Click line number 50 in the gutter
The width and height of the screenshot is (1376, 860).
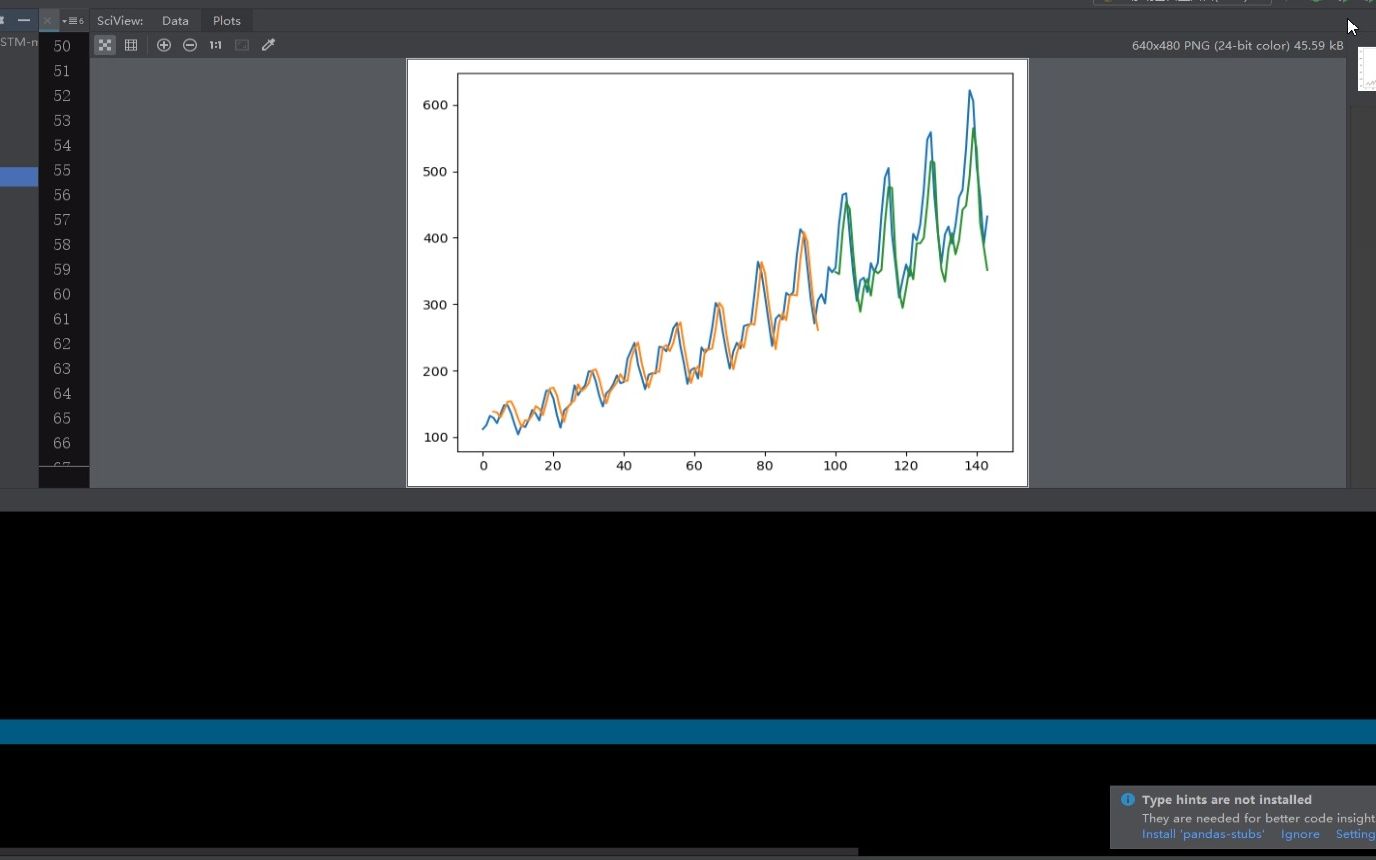coord(62,46)
